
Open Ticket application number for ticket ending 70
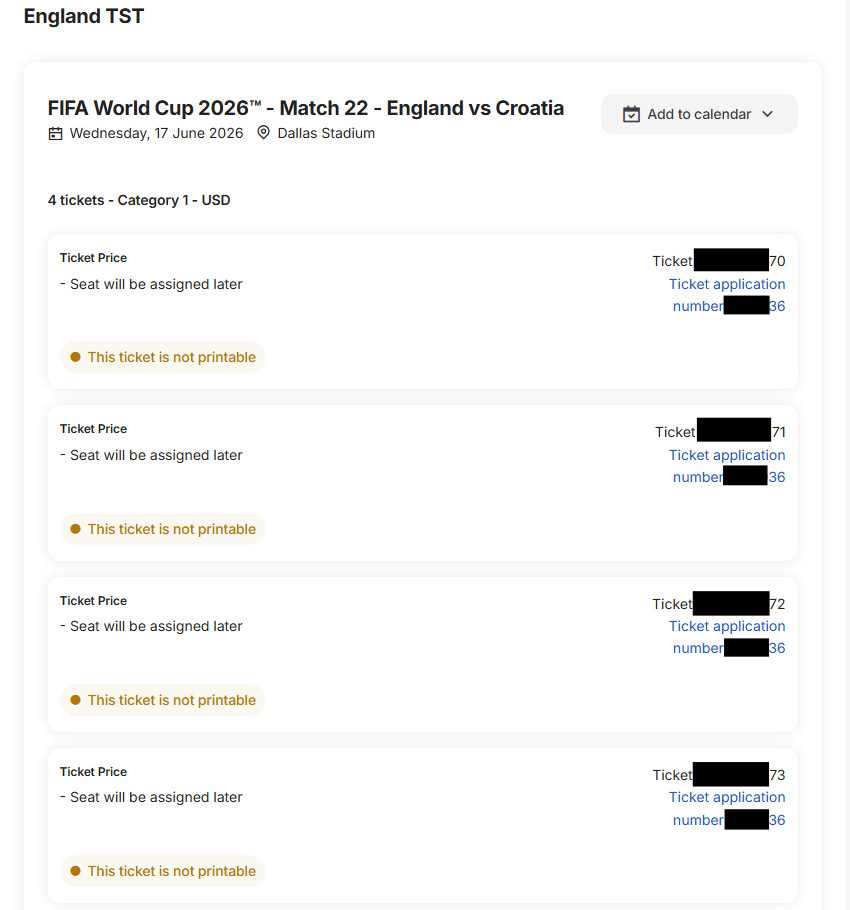coord(727,294)
